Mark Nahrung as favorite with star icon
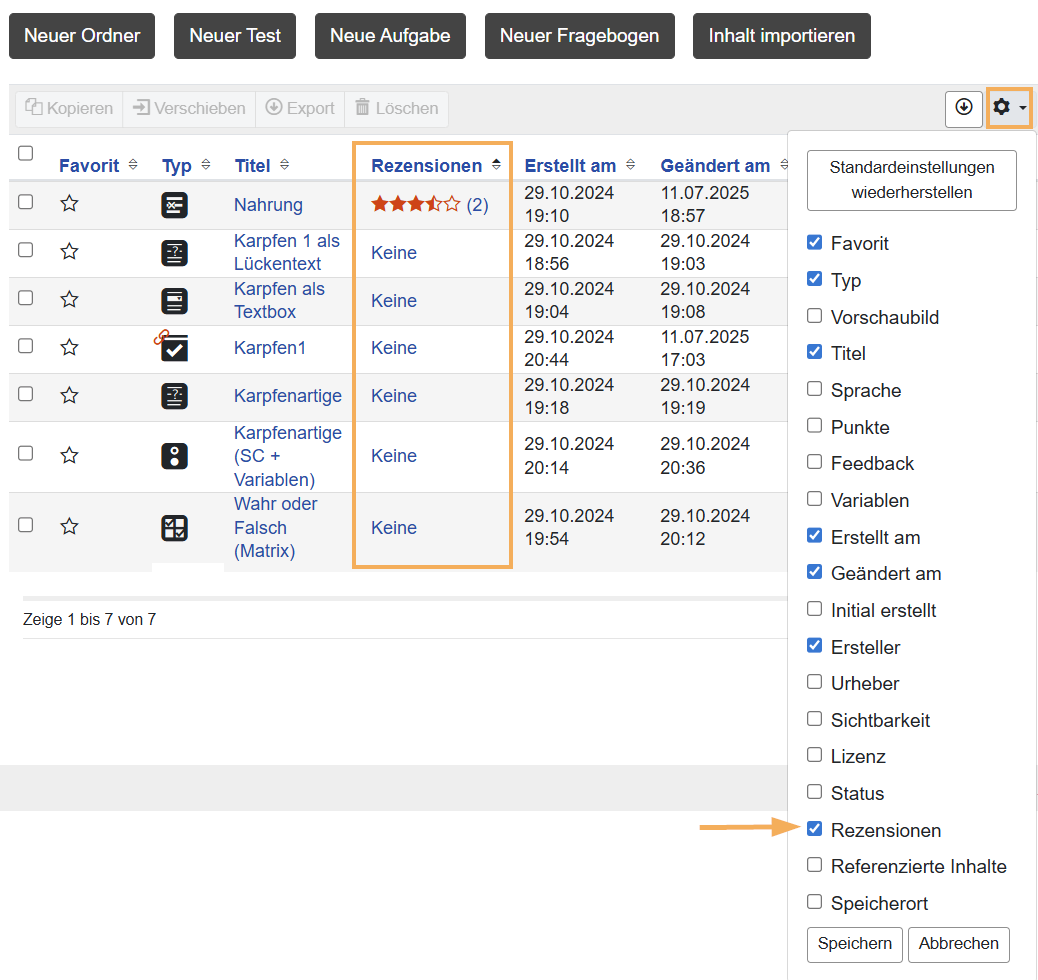Screen dimensions: 1038x980 (69, 204)
